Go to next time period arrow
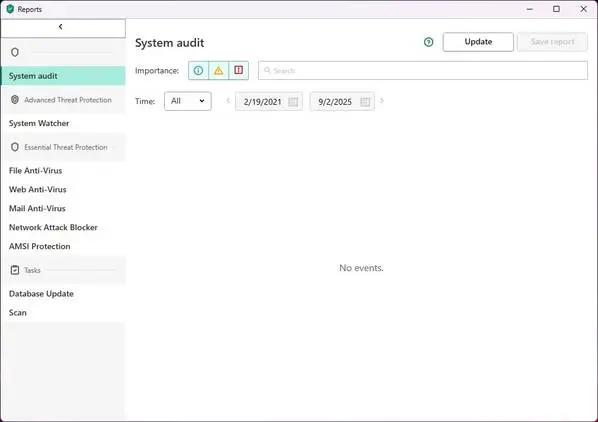The image size is (598, 422). click(x=382, y=101)
